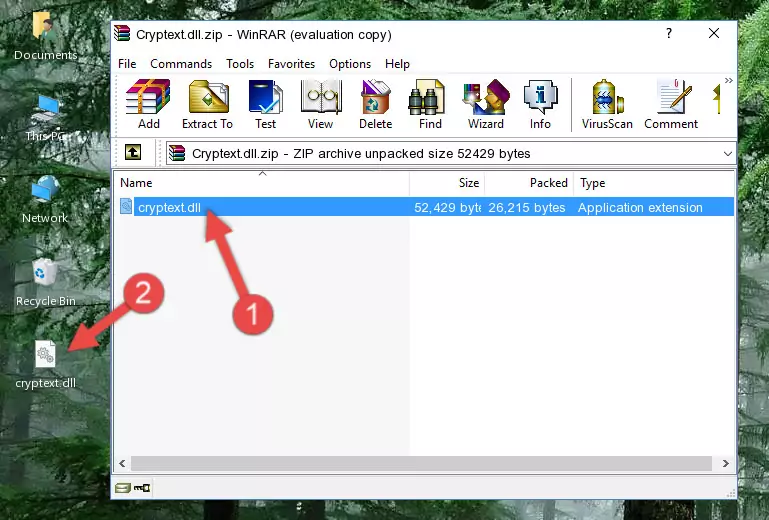Open the Tools menu

click(x=240, y=64)
